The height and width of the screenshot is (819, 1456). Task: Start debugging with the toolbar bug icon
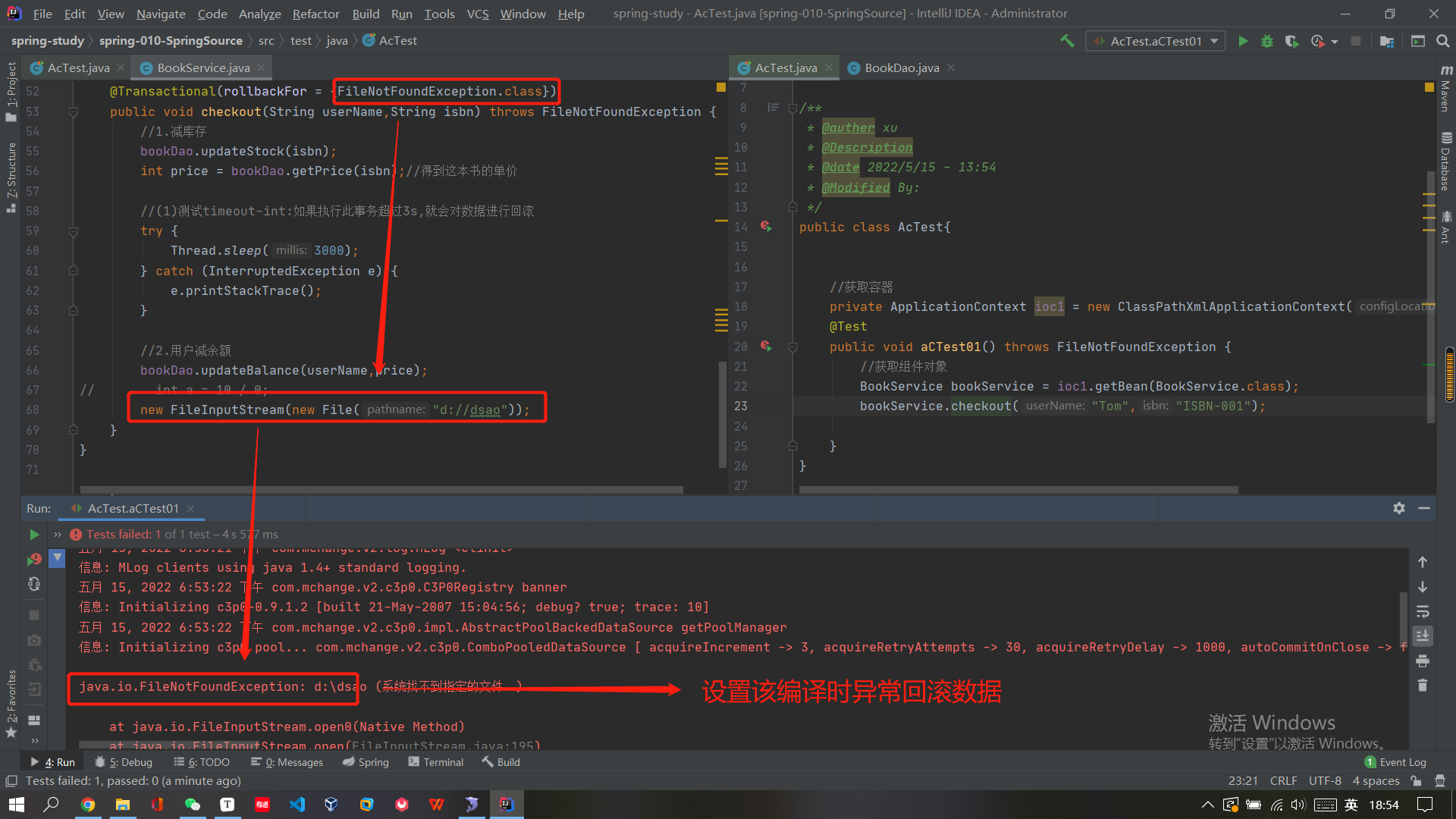click(x=1266, y=41)
